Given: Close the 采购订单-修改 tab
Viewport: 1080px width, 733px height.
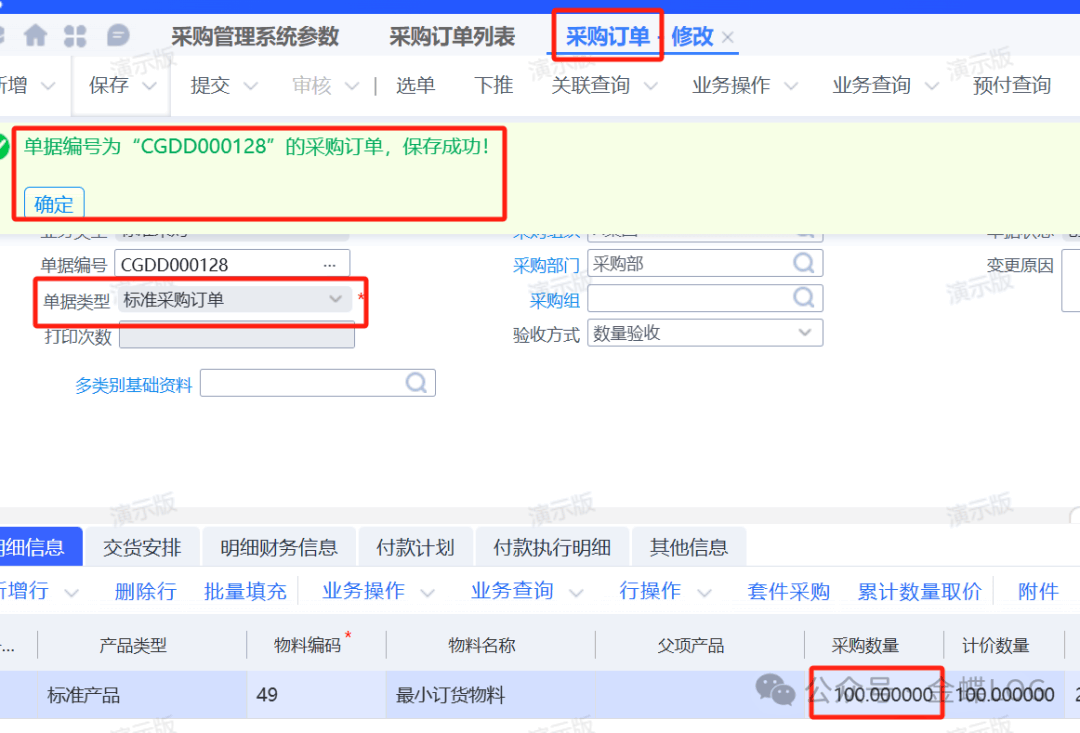Looking at the screenshot, I should pyautogui.click(x=728, y=38).
